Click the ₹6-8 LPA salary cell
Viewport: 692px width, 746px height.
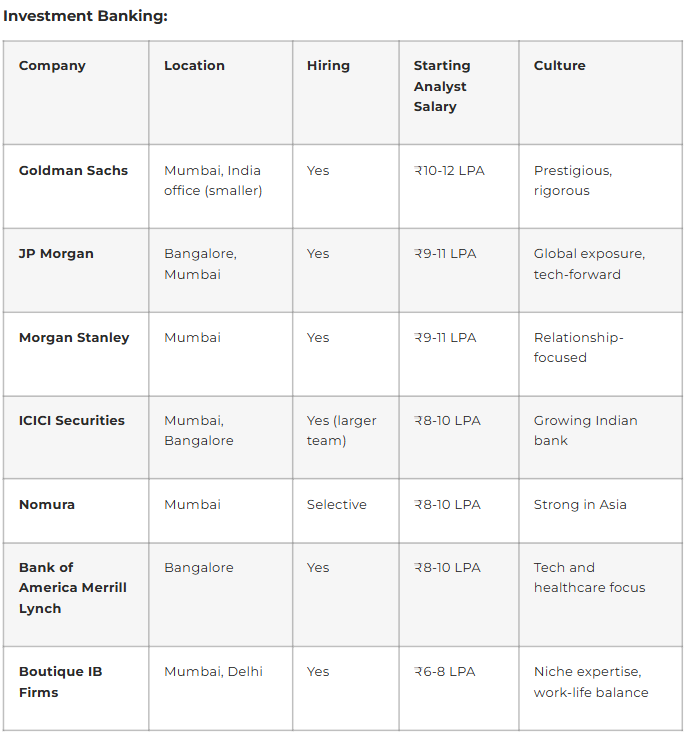coord(444,672)
